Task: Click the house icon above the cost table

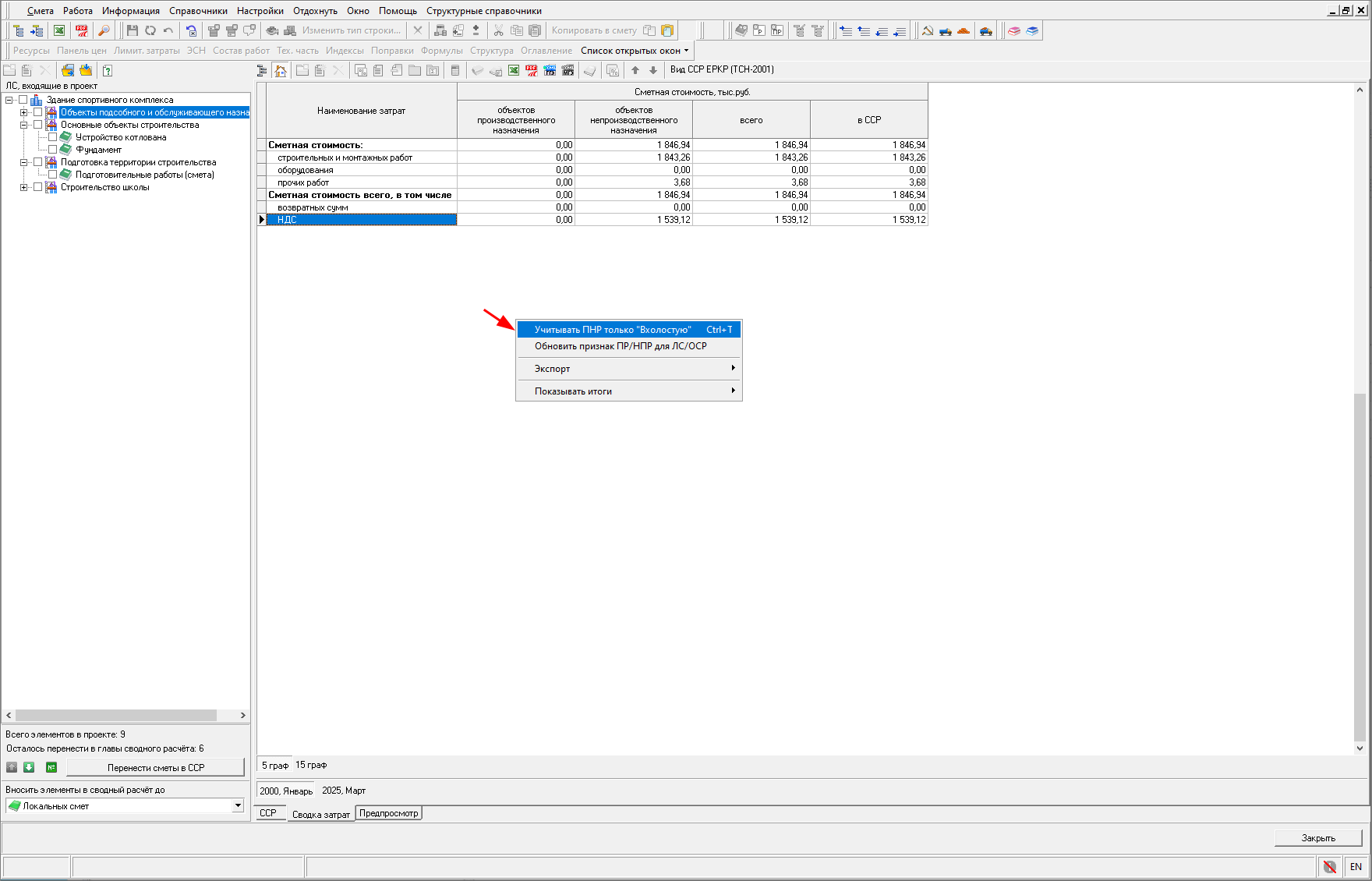Action: coord(281,70)
